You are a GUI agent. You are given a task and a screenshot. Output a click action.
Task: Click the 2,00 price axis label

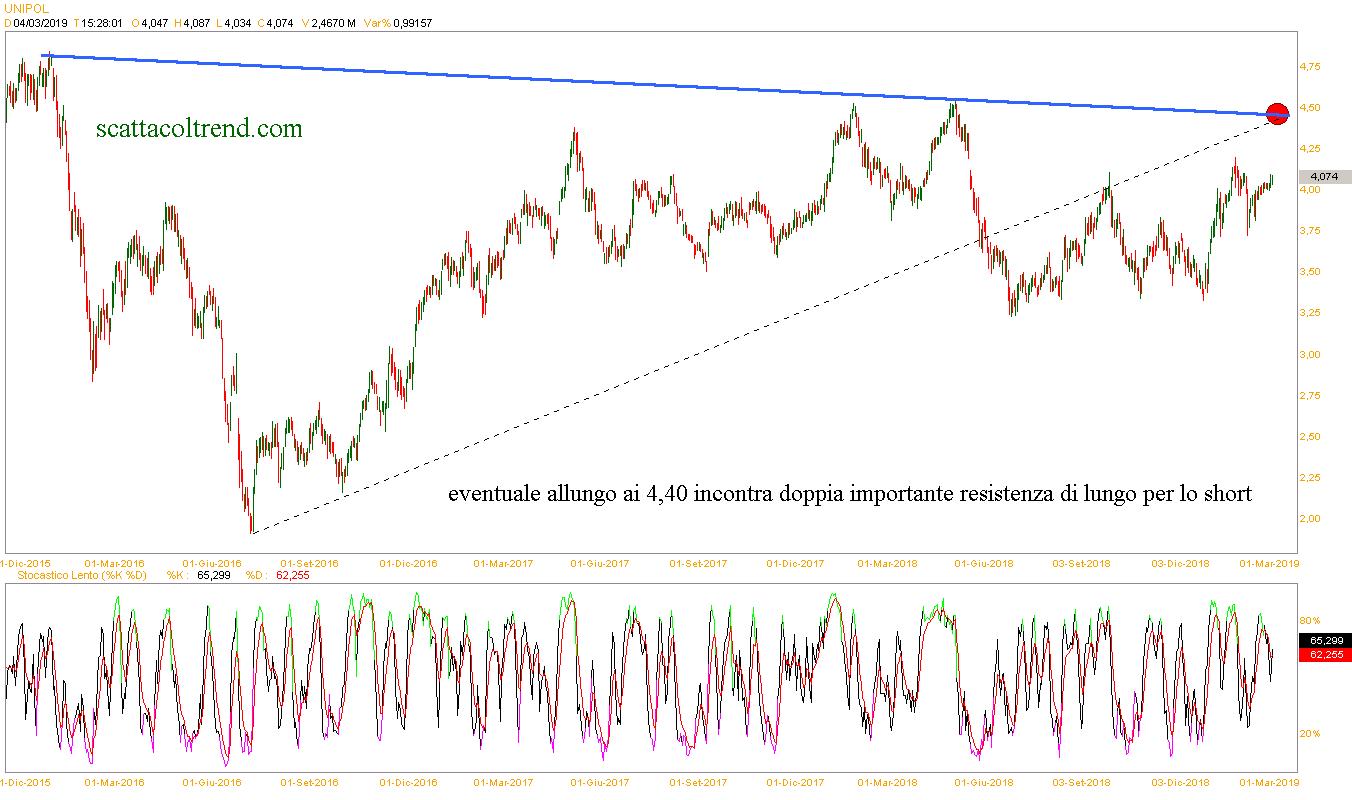click(1310, 519)
